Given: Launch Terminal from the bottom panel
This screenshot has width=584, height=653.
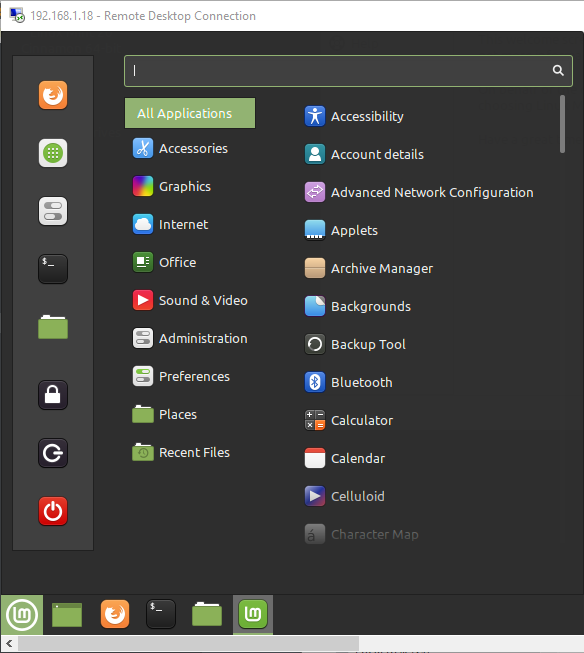Looking at the screenshot, I should 161,614.
